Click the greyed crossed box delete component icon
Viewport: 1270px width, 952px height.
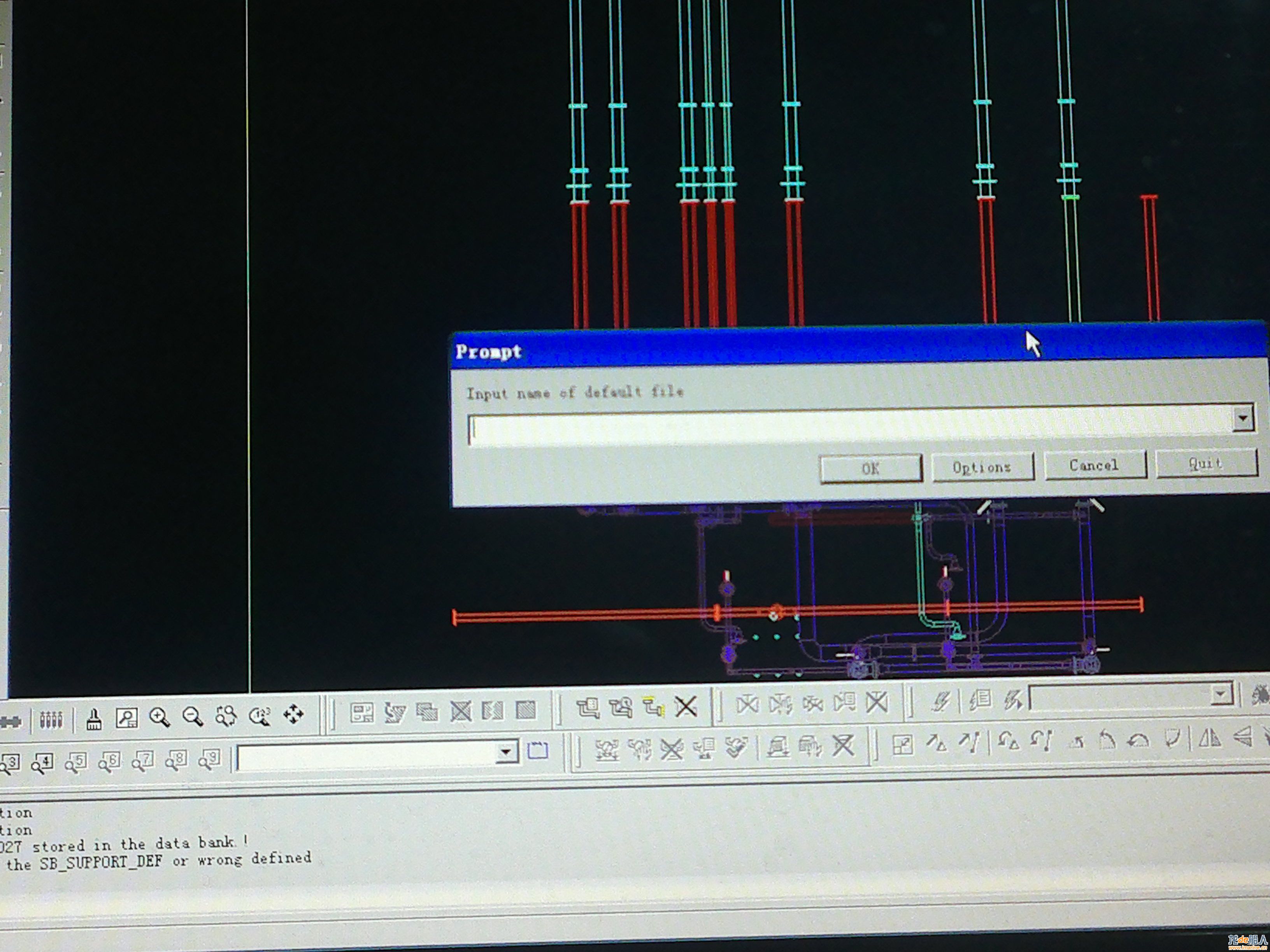point(877,702)
